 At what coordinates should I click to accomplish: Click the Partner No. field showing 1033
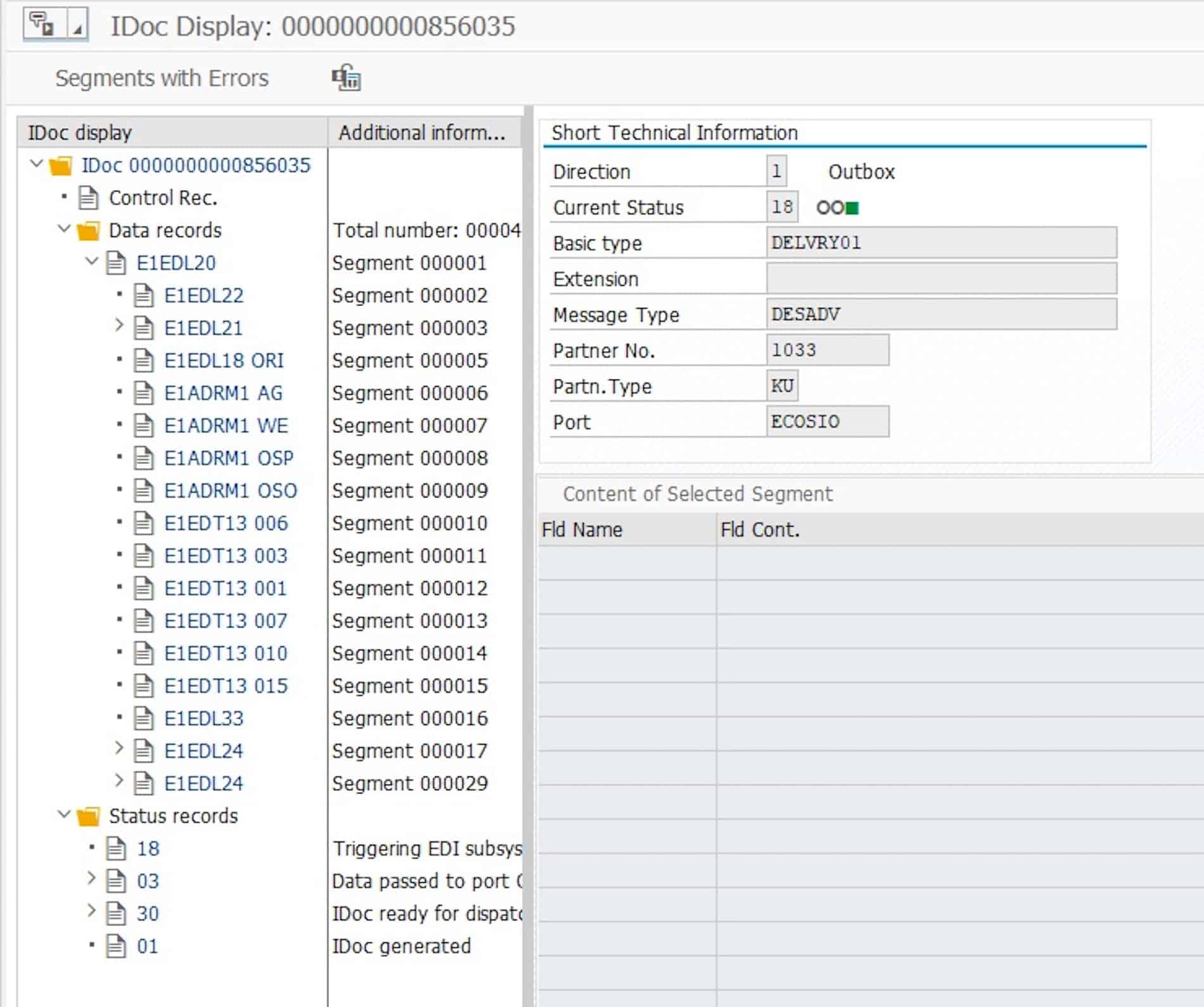[x=828, y=350]
